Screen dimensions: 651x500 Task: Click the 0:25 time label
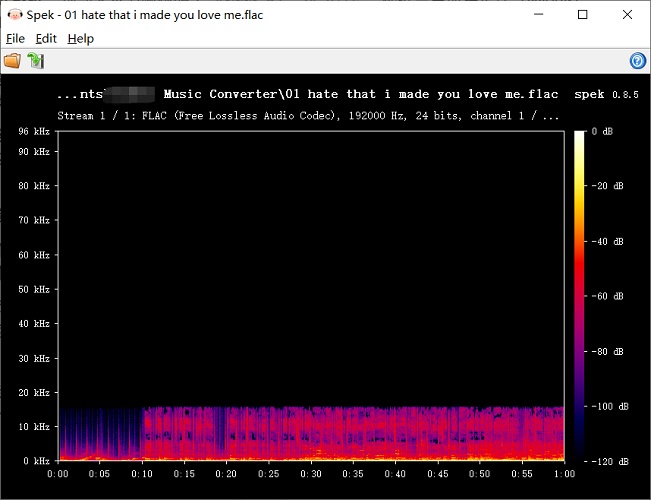point(269,474)
